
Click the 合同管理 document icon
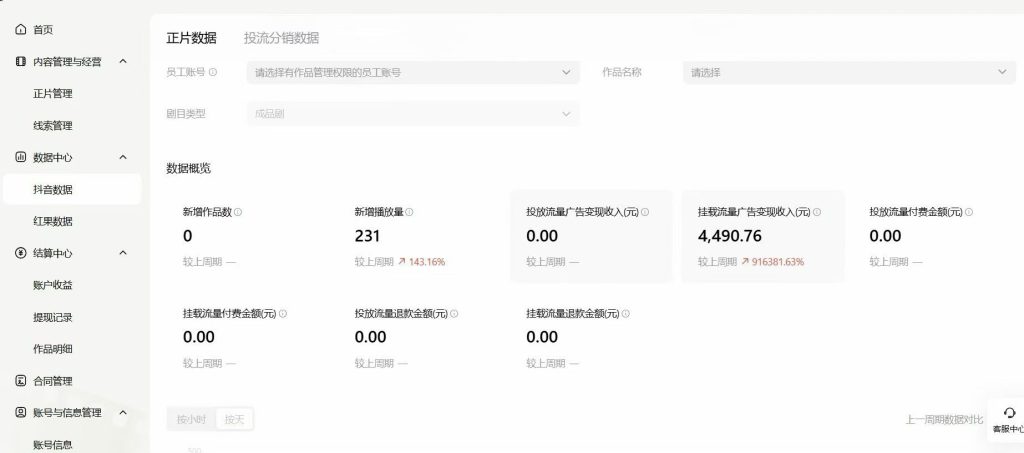(21, 381)
